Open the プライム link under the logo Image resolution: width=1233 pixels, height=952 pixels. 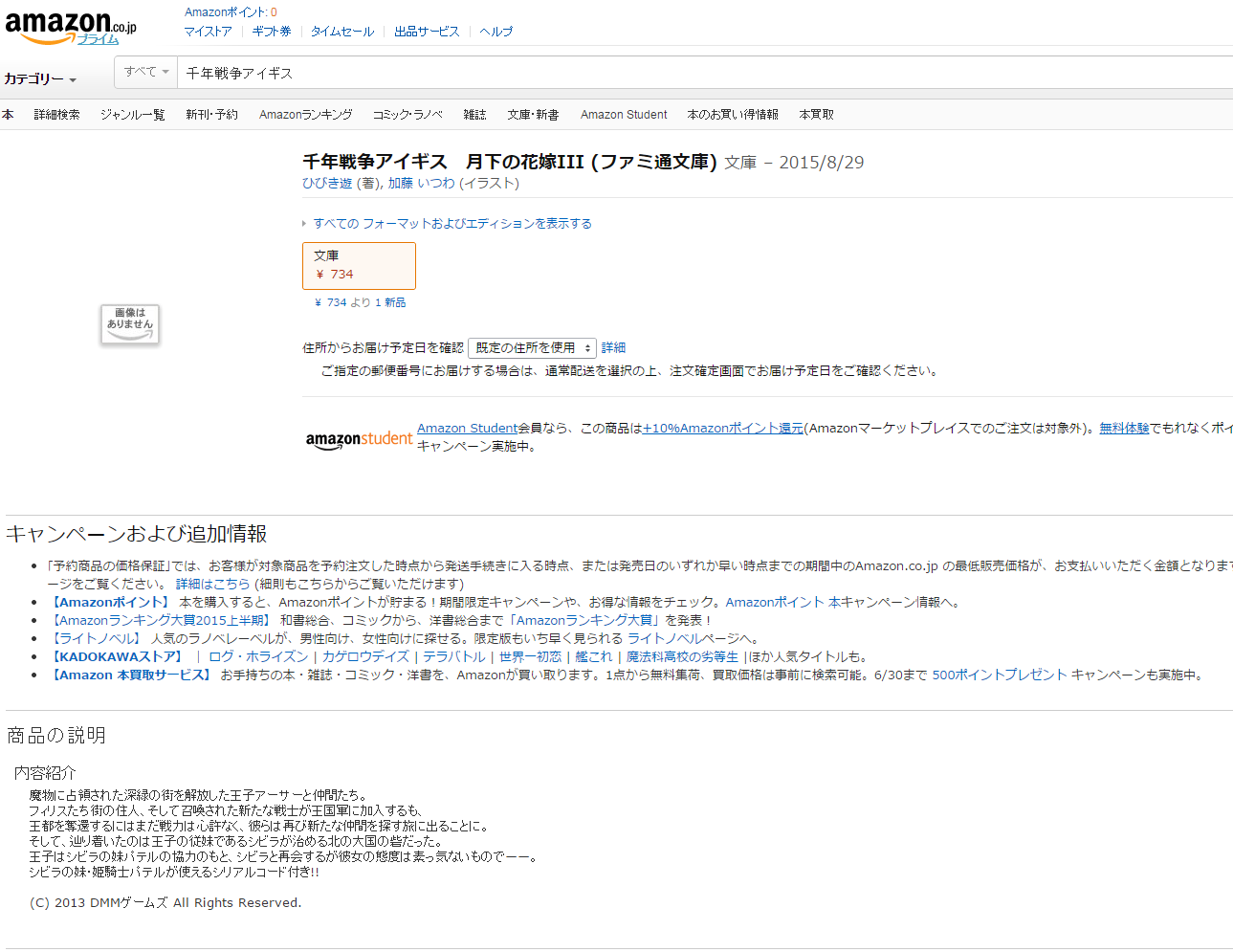(x=98, y=39)
